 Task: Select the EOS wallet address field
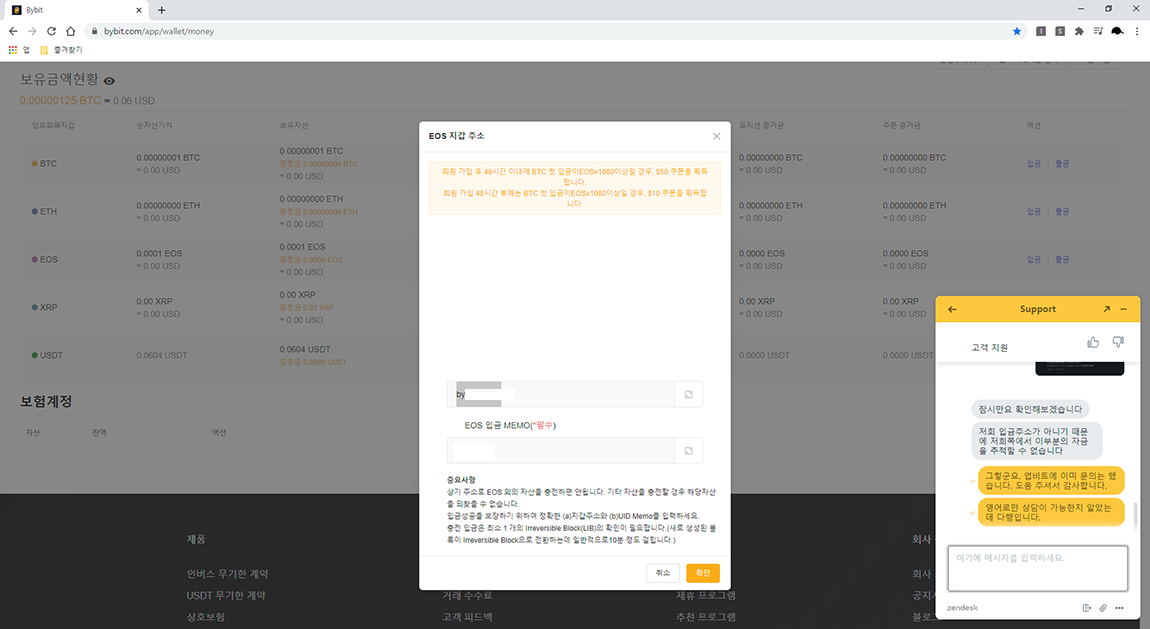tap(561, 394)
